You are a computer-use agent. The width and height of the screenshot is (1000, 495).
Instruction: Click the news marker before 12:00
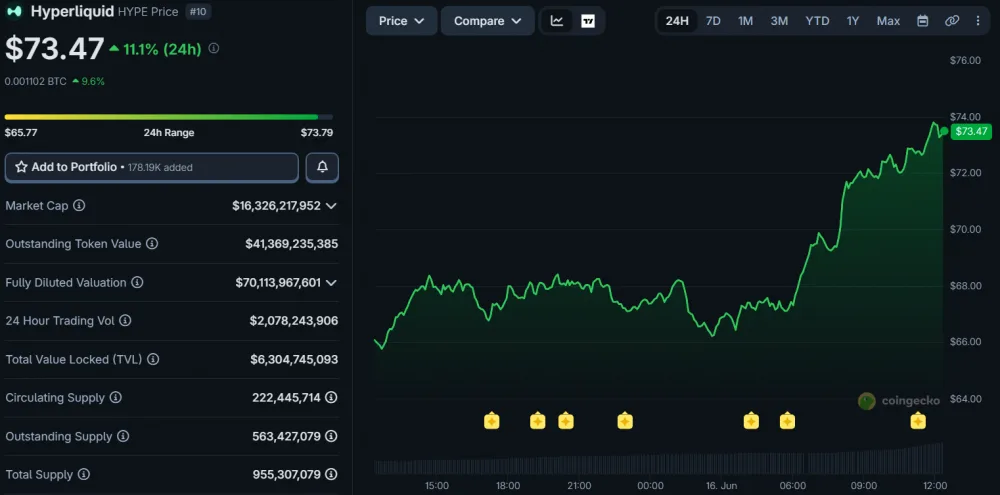click(x=918, y=421)
